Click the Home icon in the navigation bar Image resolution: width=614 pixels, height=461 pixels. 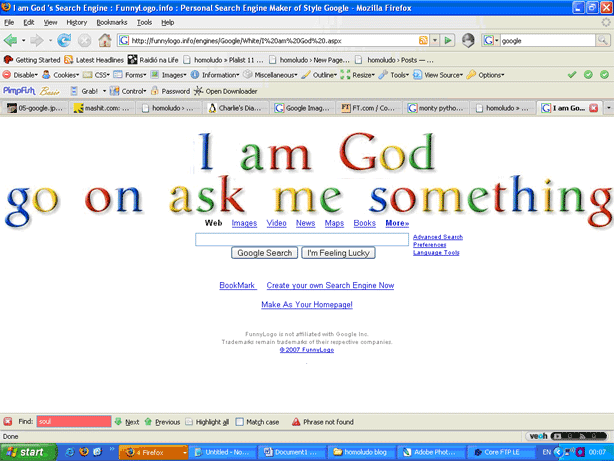(x=104, y=41)
